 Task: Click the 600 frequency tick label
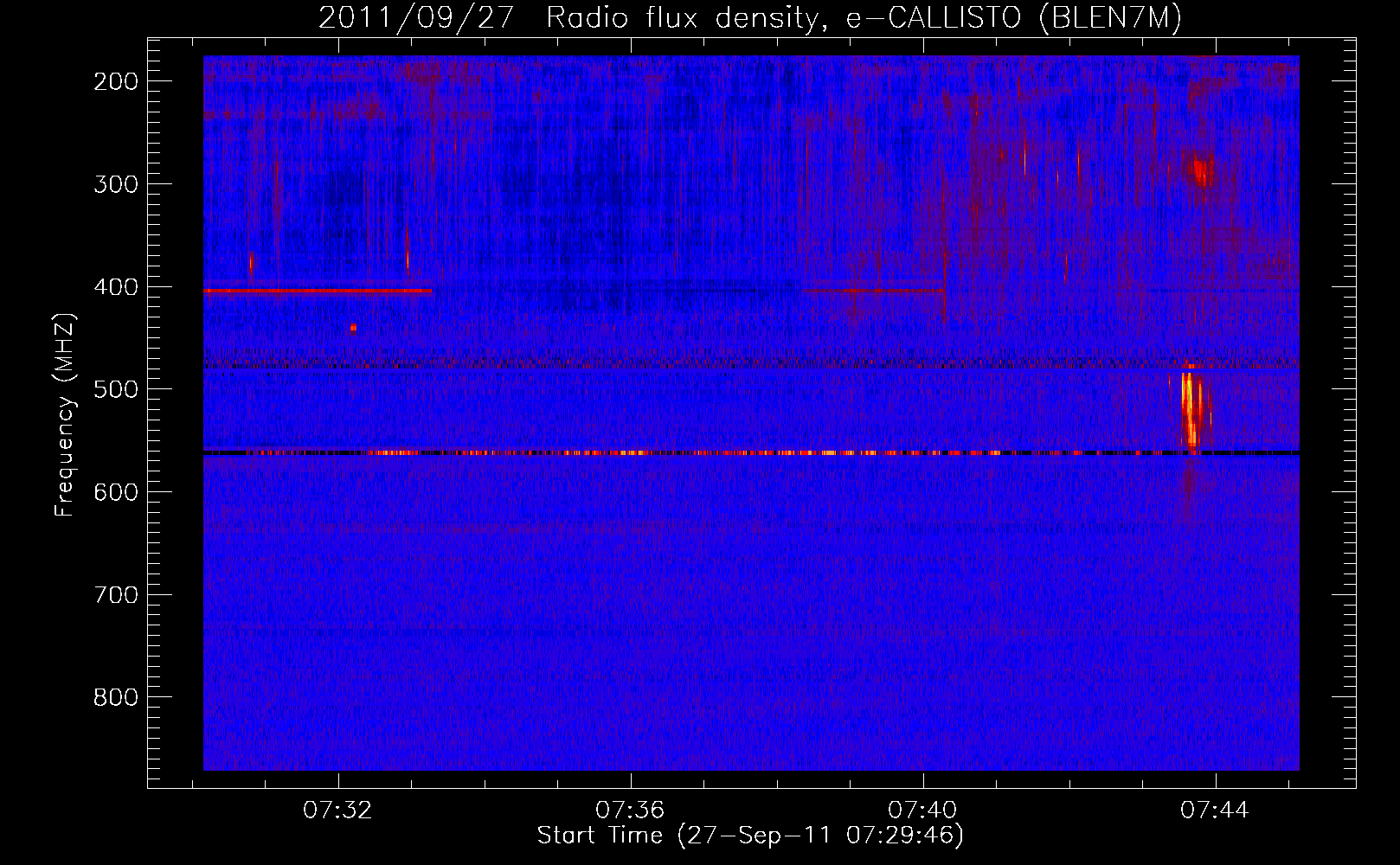pos(116,492)
